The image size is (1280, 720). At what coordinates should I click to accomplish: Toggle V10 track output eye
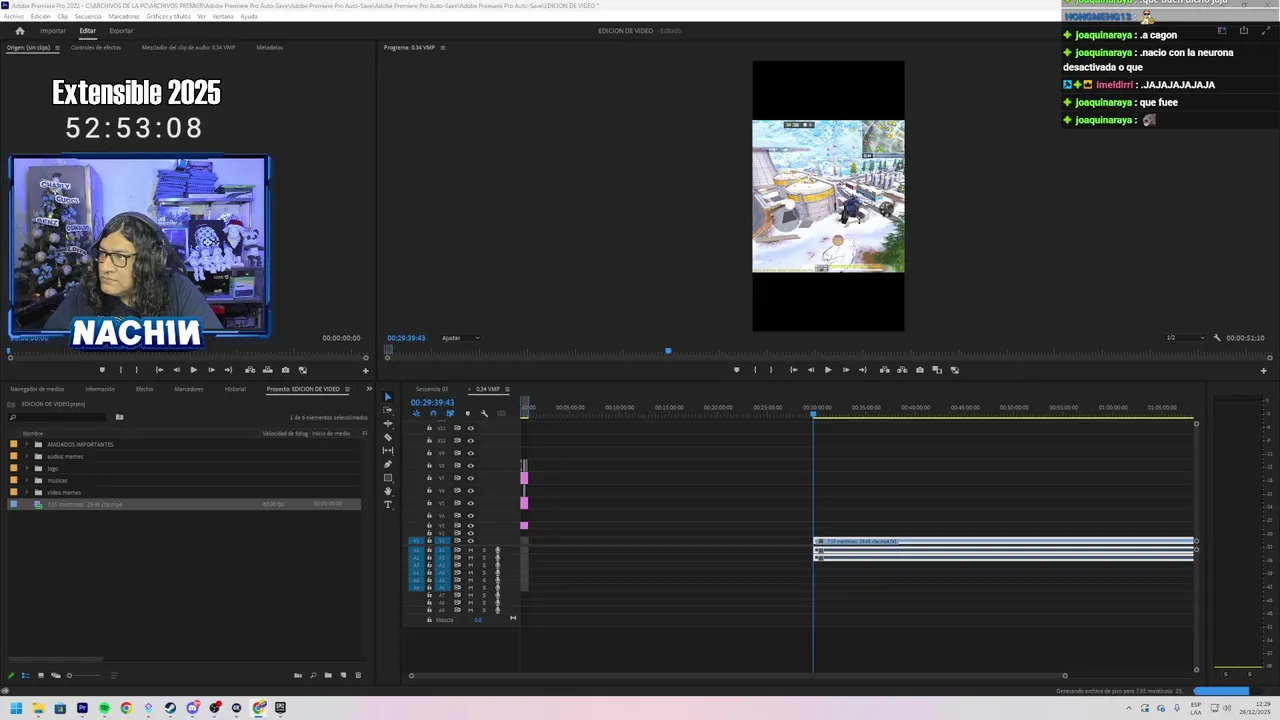pos(470,440)
